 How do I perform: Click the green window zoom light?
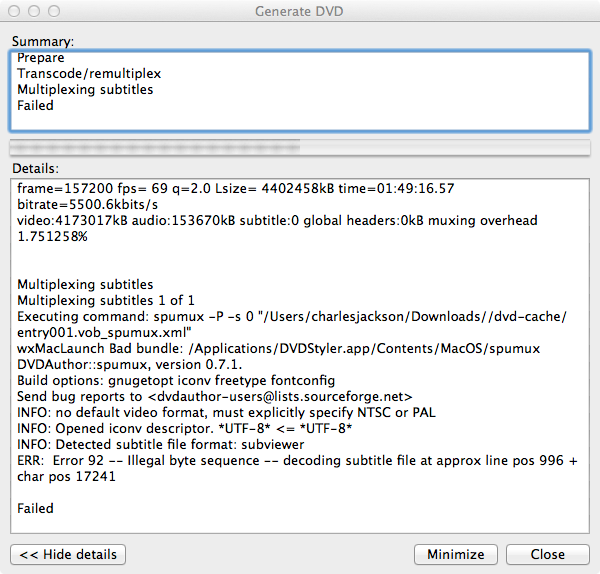54,11
